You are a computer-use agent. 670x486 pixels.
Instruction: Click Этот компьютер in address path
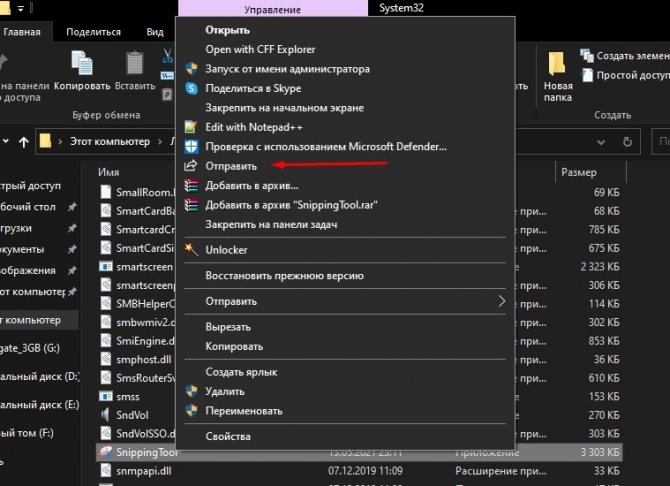click(x=110, y=141)
